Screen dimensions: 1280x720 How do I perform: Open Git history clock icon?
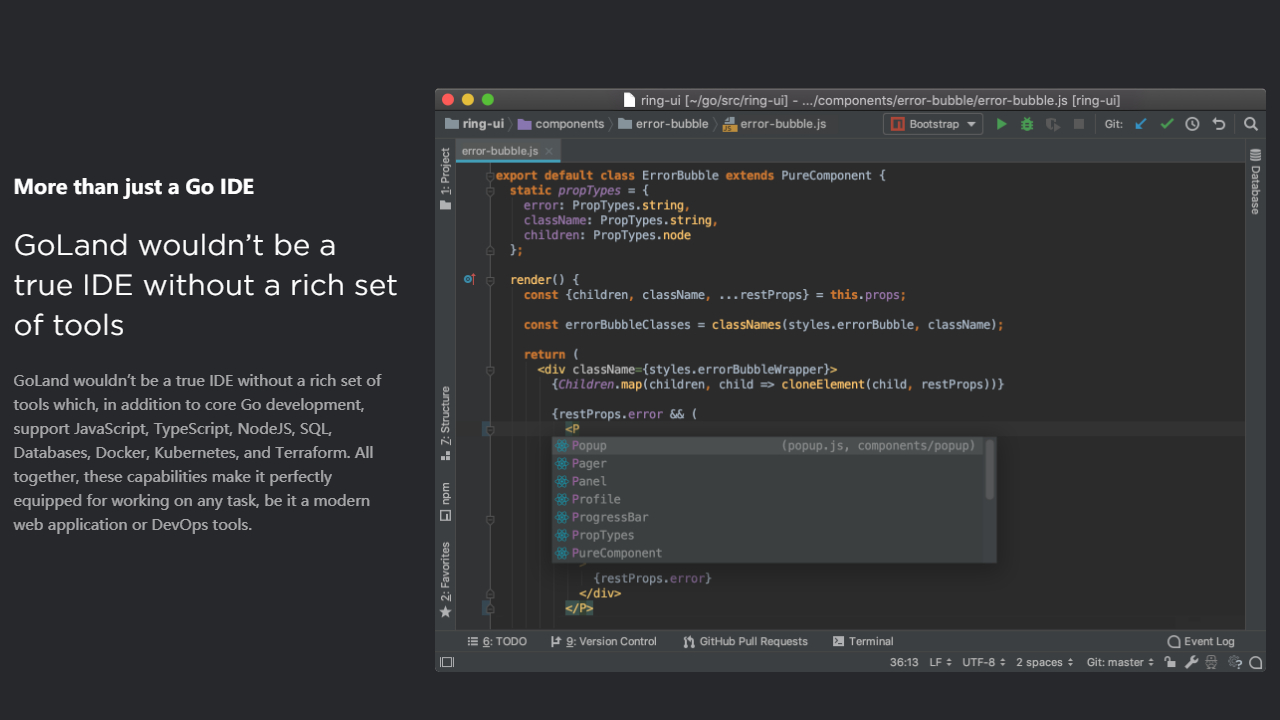coord(1192,124)
